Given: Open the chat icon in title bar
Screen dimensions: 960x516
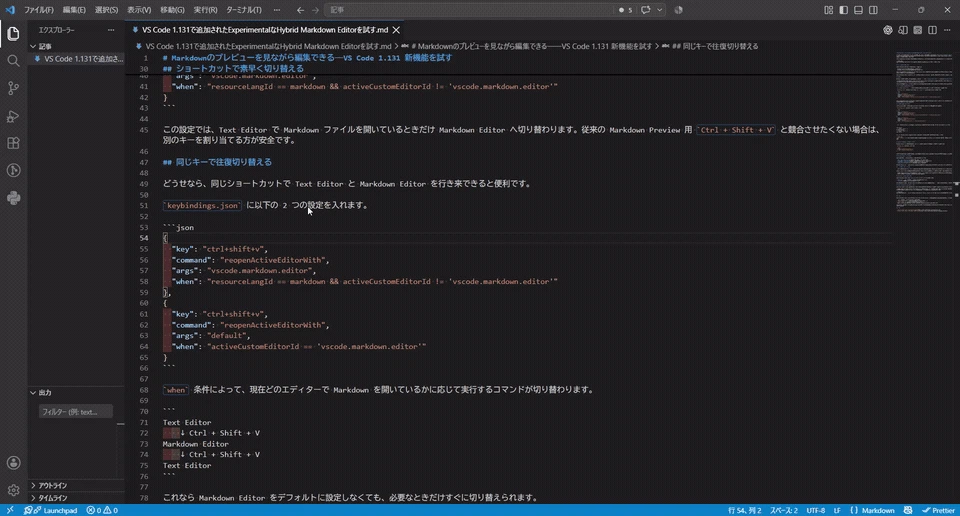Looking at the screenshot, I should click(645, 10).
